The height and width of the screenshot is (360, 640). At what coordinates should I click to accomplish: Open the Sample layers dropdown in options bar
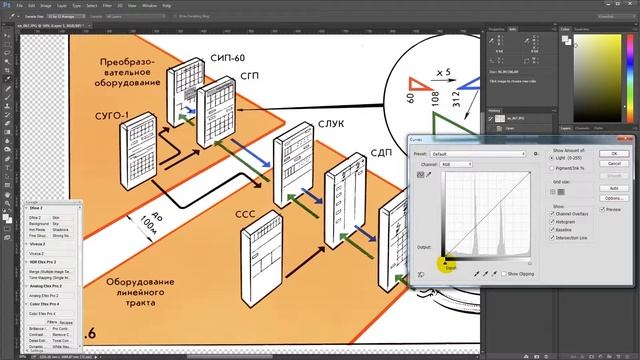[135, 16]
